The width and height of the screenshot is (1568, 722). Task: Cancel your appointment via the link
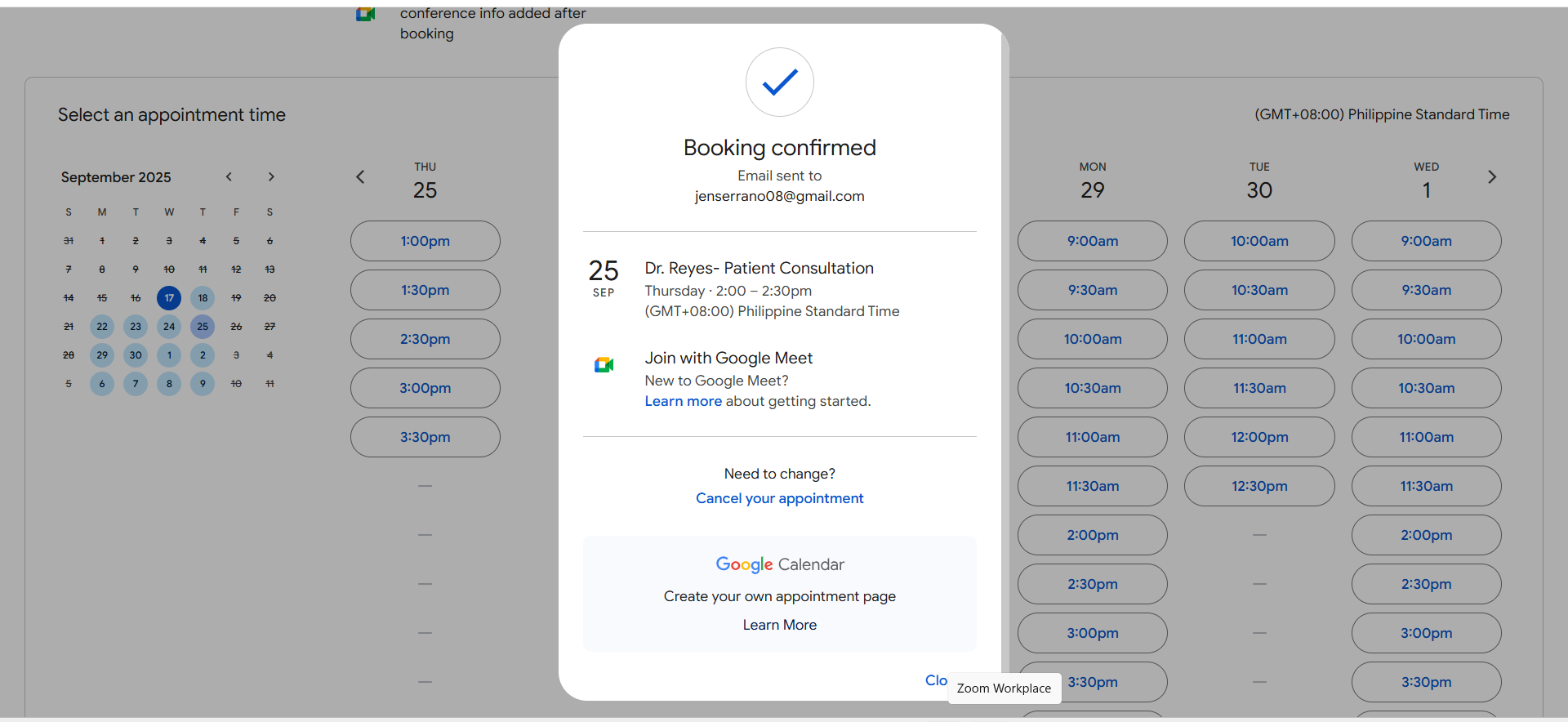pyautogui.click(x=779, y=498)
